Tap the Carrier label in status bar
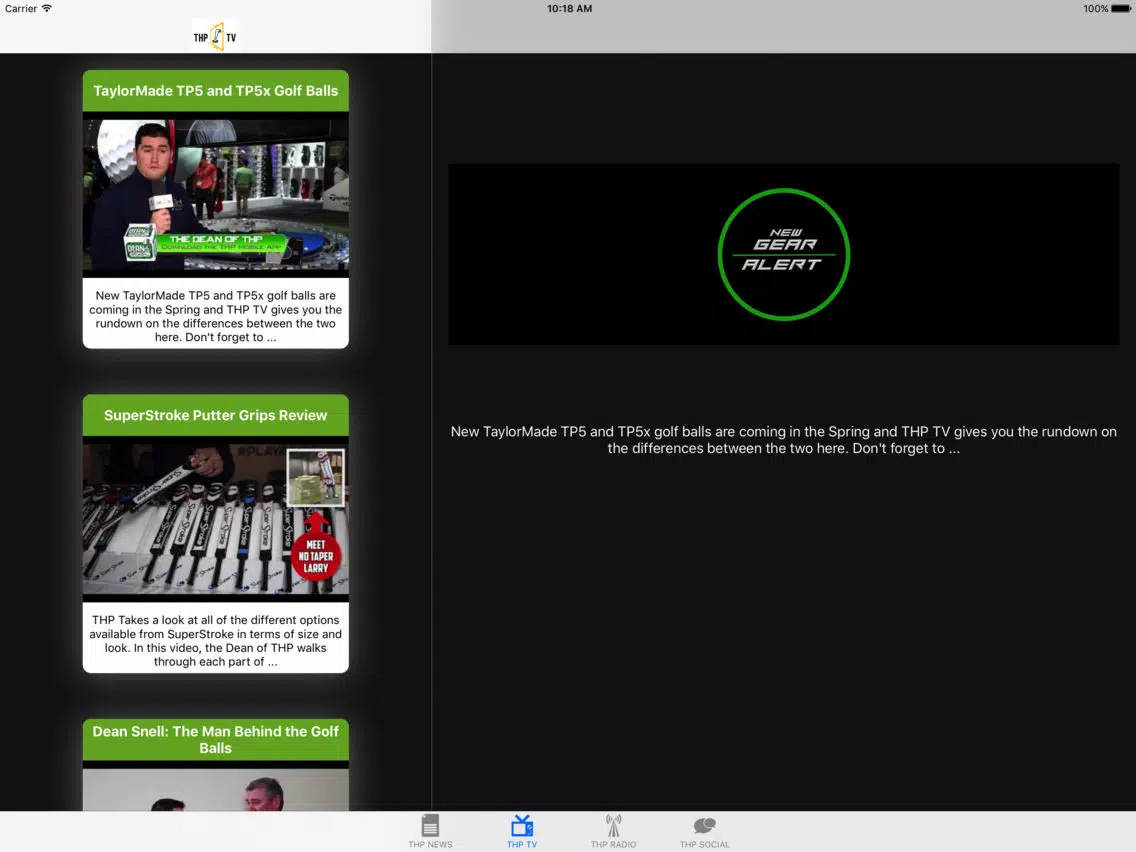Image resolution: width=1136 pixels, height=852 pixels. (x=20, y=9)
